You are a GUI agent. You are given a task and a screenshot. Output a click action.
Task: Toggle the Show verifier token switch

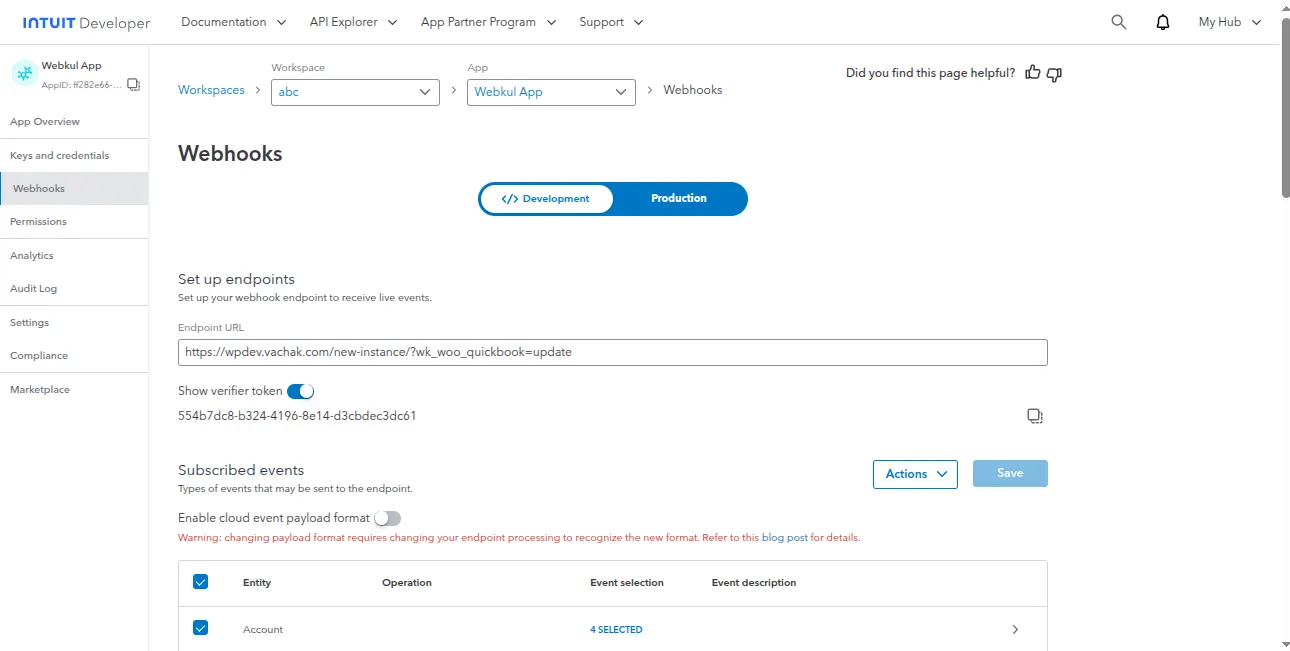click(300, 391)
